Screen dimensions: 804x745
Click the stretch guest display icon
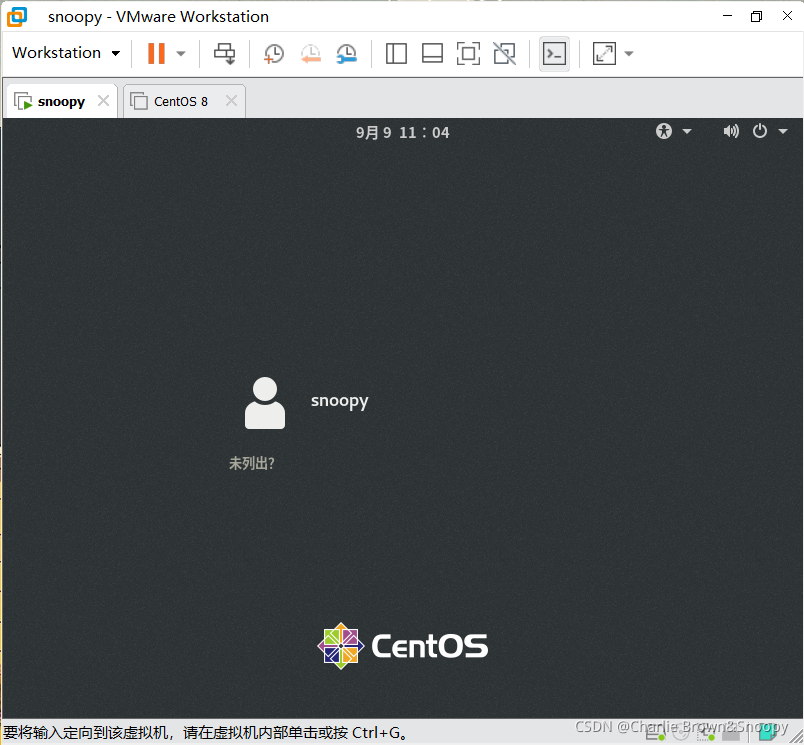pos(604,53)
